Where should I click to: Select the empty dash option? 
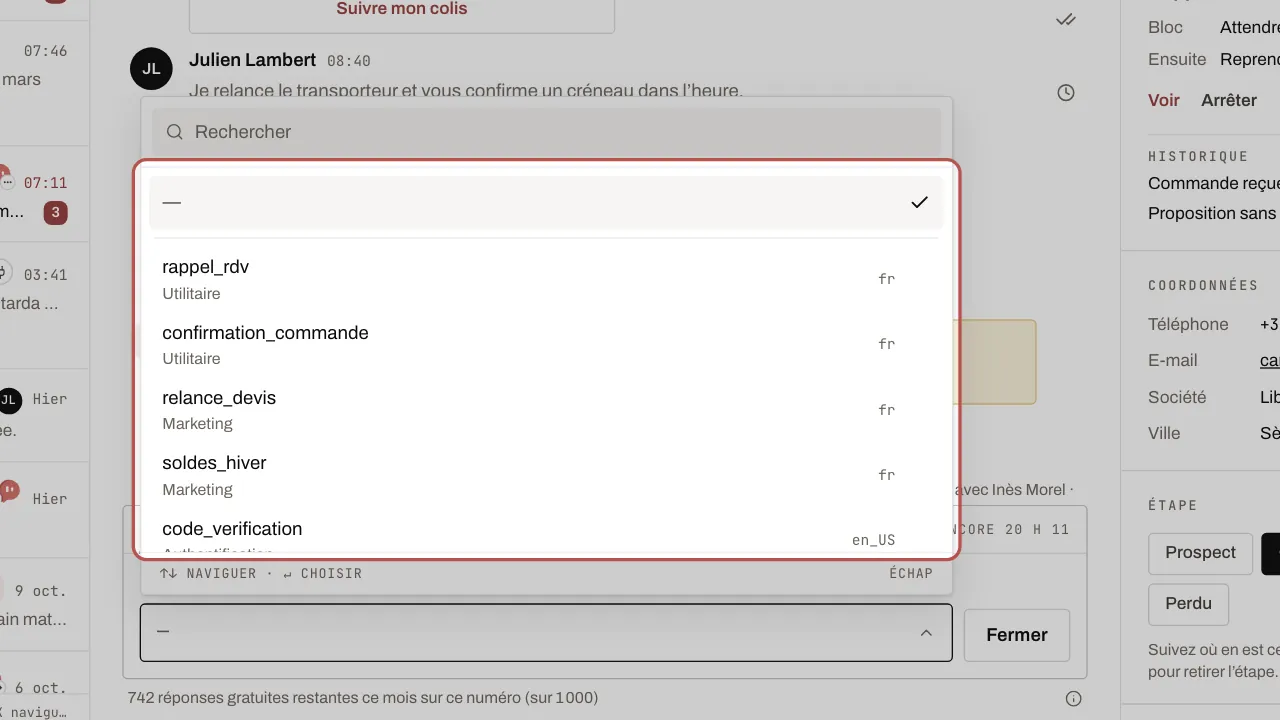coord(546,202)
